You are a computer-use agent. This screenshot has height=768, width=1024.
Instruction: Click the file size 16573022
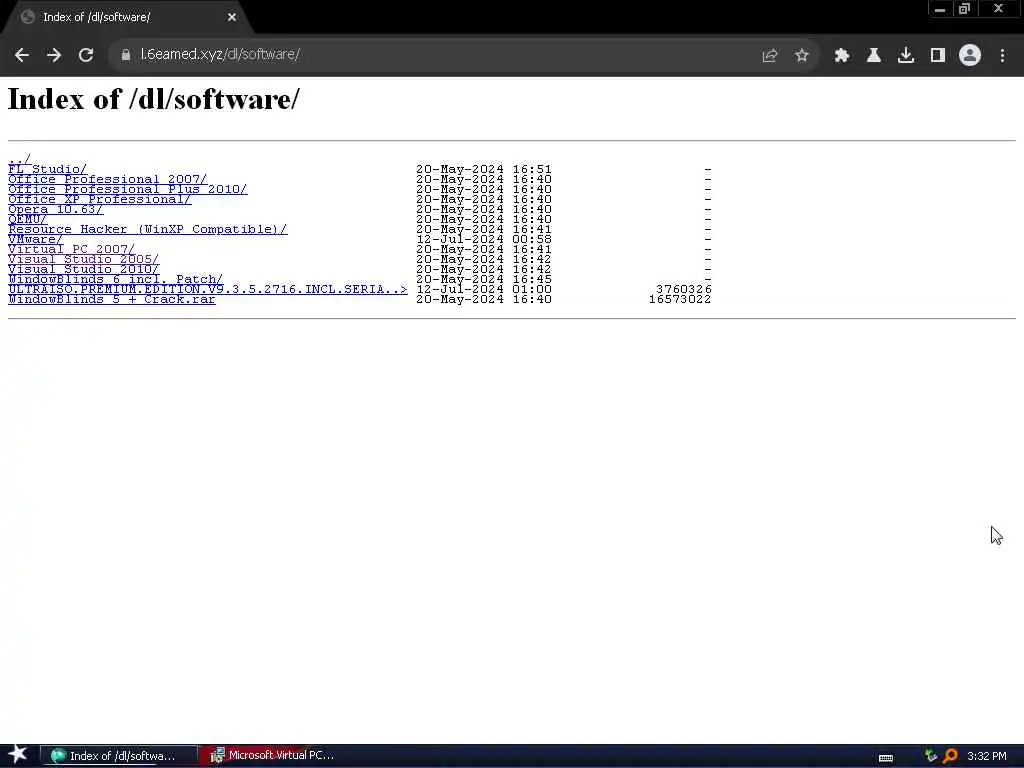(680, 299)
